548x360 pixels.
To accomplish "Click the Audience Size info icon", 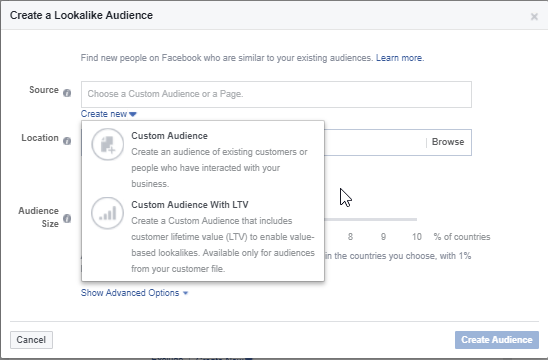I will pos(67,218).
